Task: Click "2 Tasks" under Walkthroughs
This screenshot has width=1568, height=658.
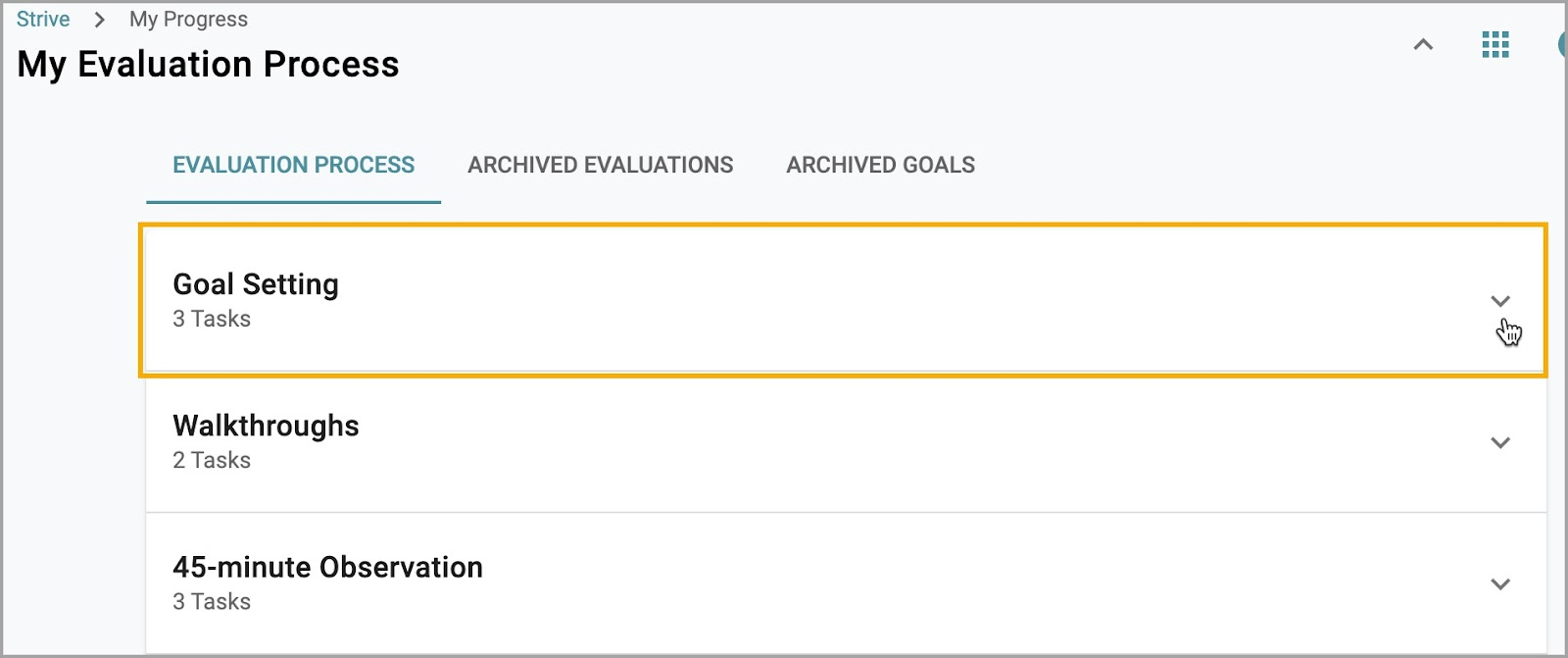Action: (212, 460)
